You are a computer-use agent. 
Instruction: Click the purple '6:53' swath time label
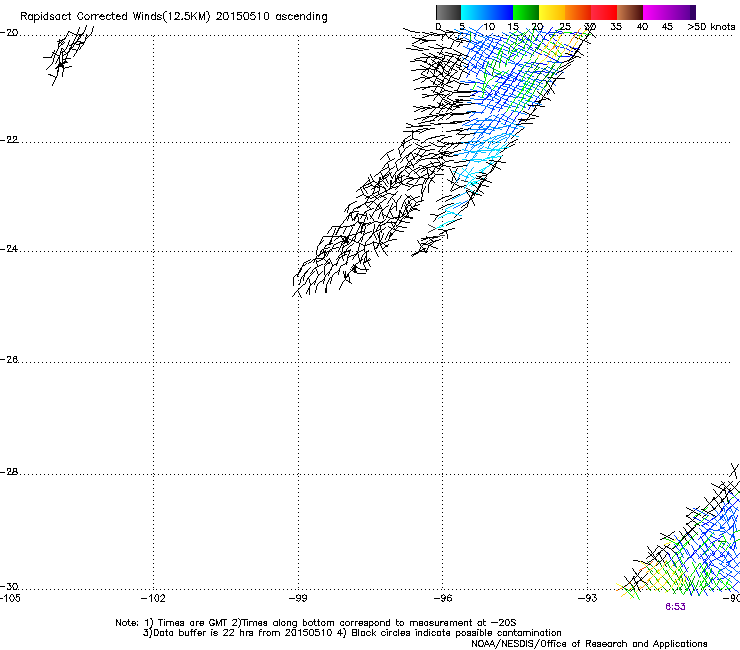coord(675,607)
